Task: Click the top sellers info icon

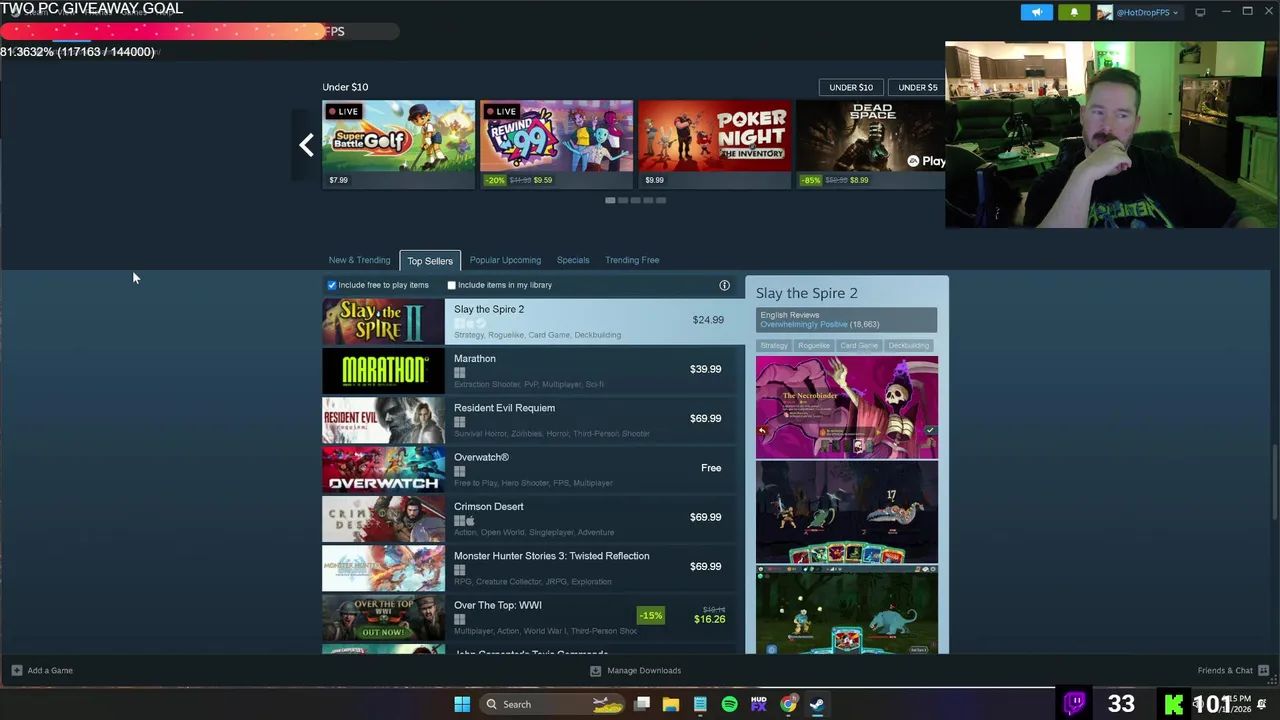Action: tap(725, 285)
